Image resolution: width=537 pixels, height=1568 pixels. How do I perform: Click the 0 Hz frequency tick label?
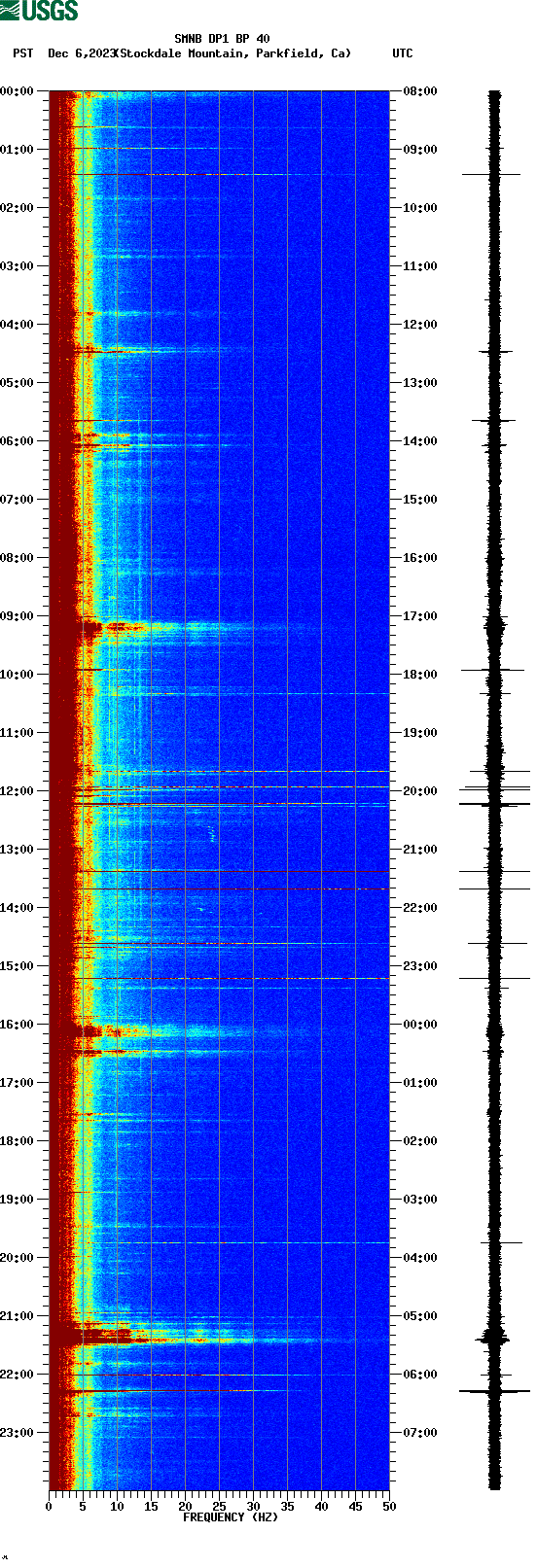point(49,1507)
